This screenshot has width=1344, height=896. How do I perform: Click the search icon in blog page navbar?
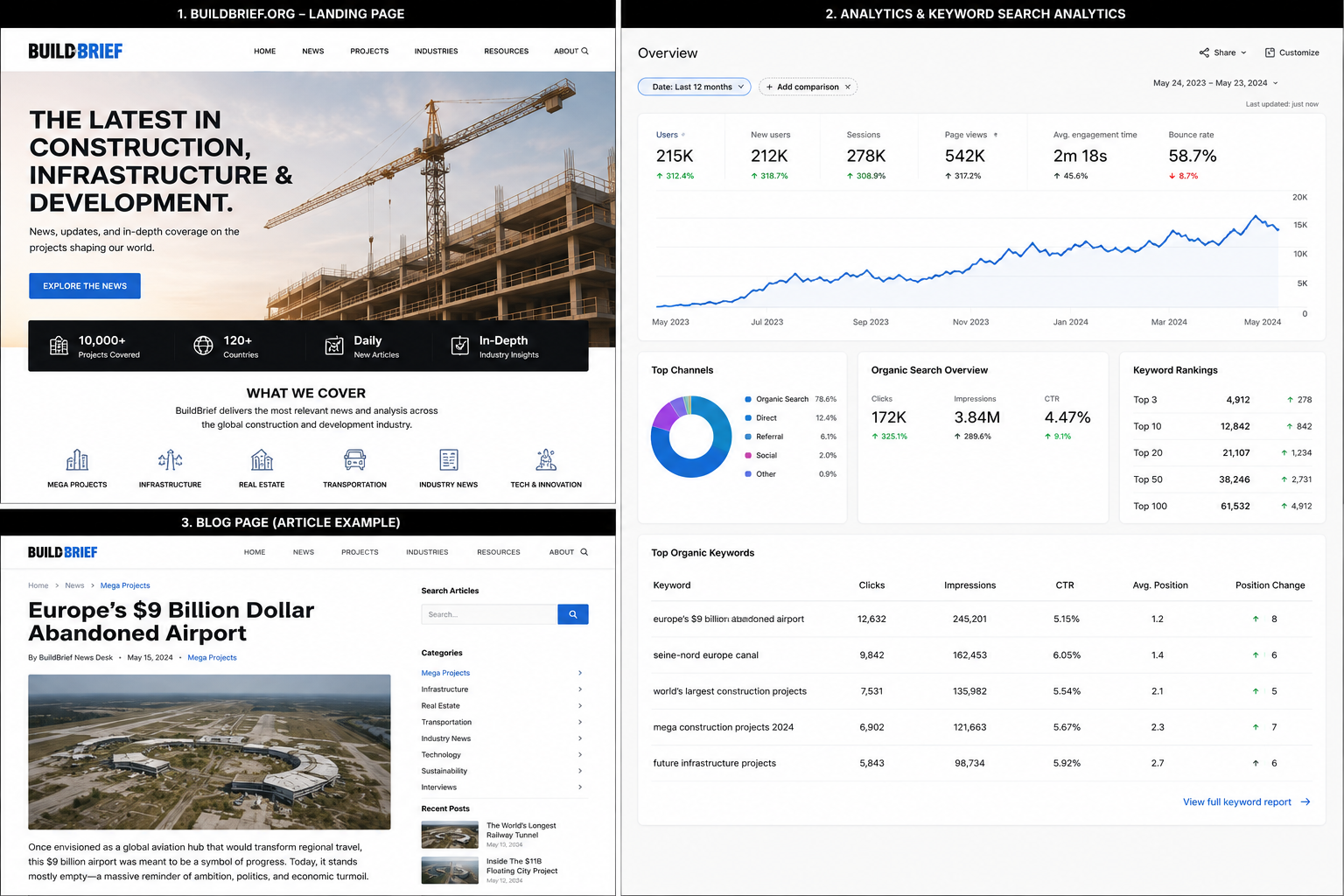coord(584,552)
